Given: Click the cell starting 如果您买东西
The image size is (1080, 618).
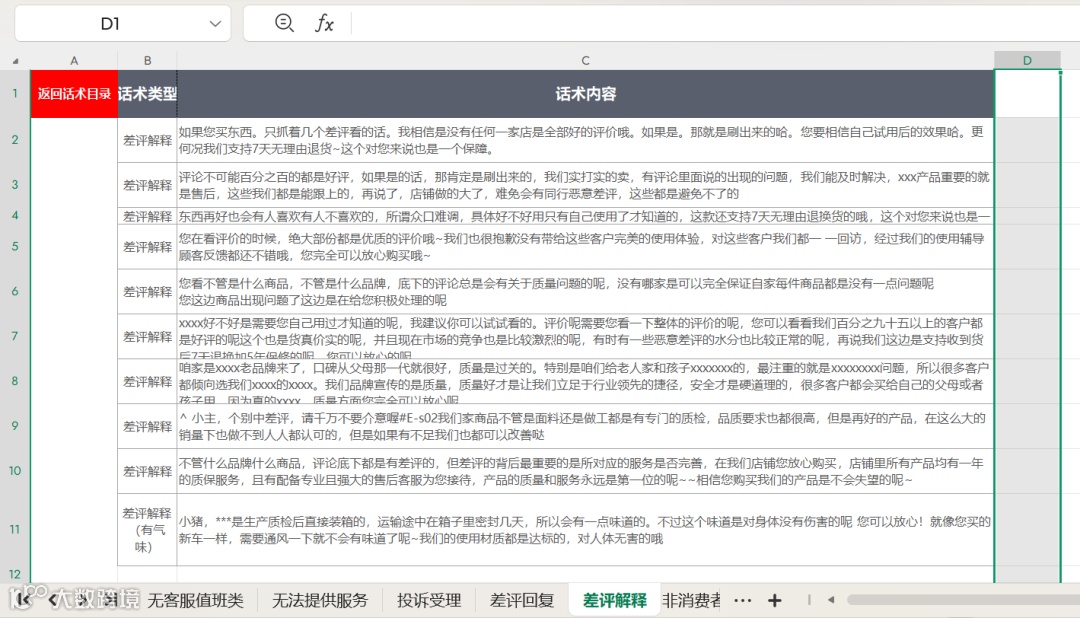Looking at the screenshot, I should 585,140.
